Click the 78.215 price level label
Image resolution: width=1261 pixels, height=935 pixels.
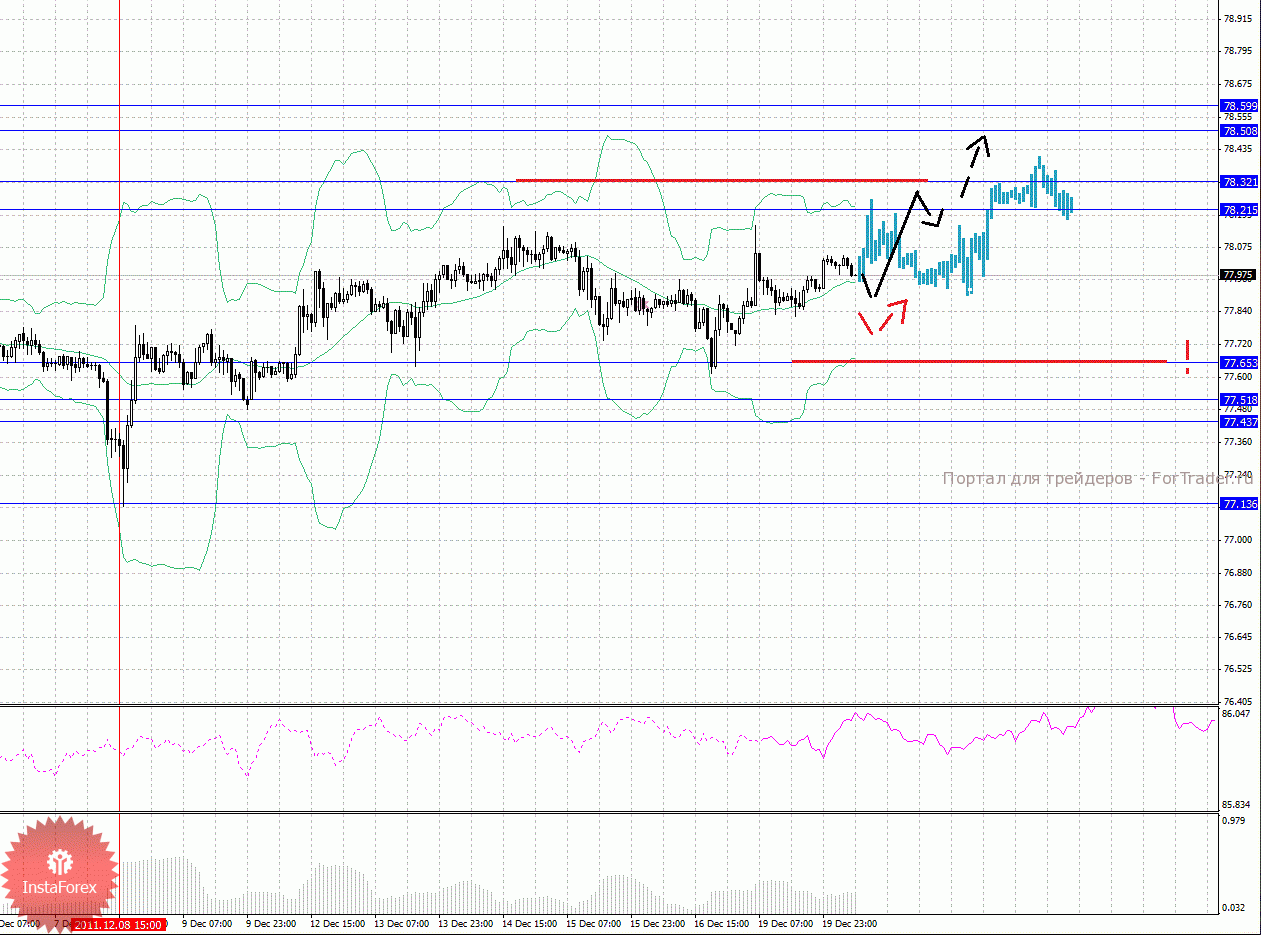tap(1240, 210)
